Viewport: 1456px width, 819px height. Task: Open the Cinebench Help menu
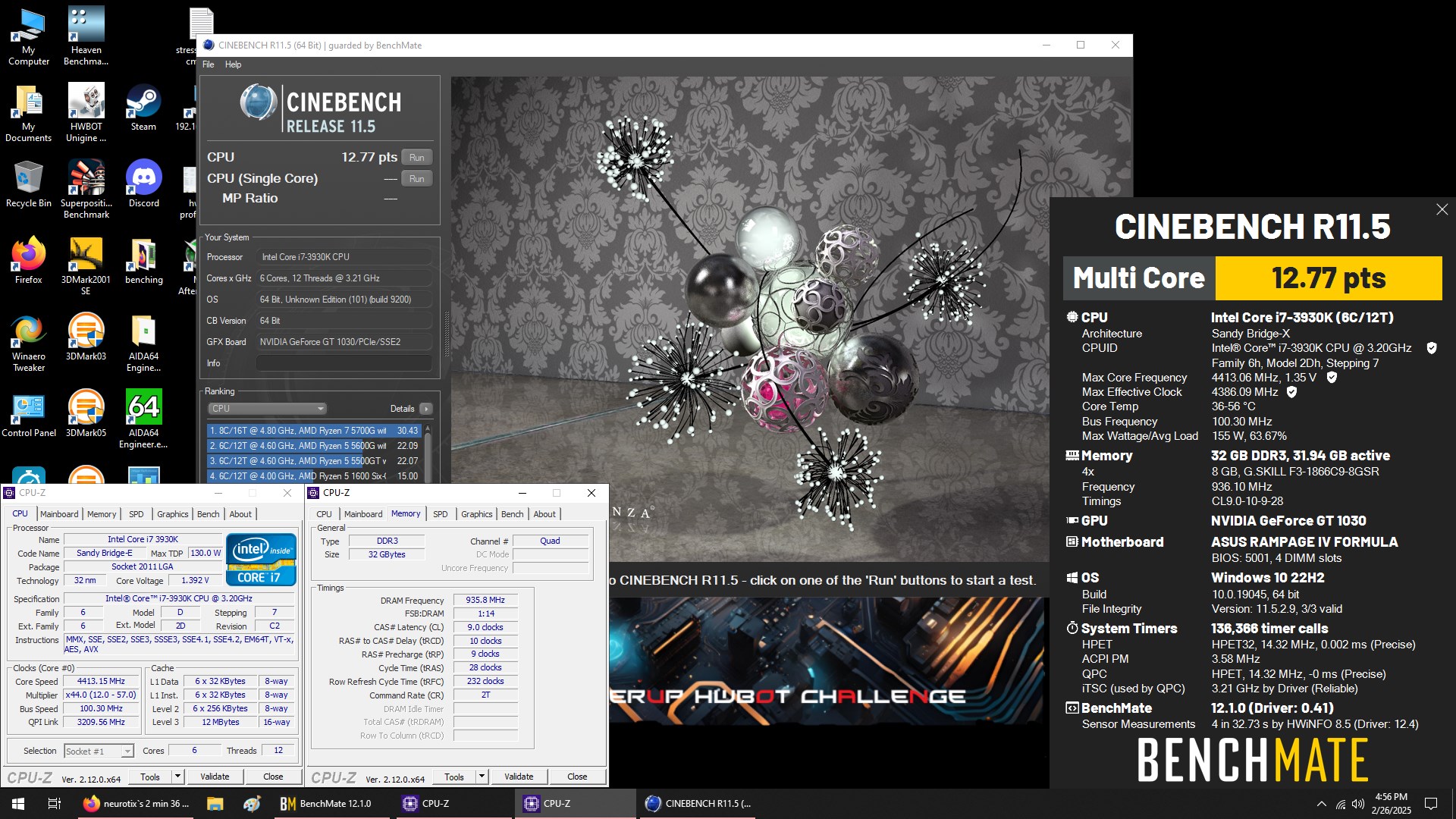pos(233,64)
